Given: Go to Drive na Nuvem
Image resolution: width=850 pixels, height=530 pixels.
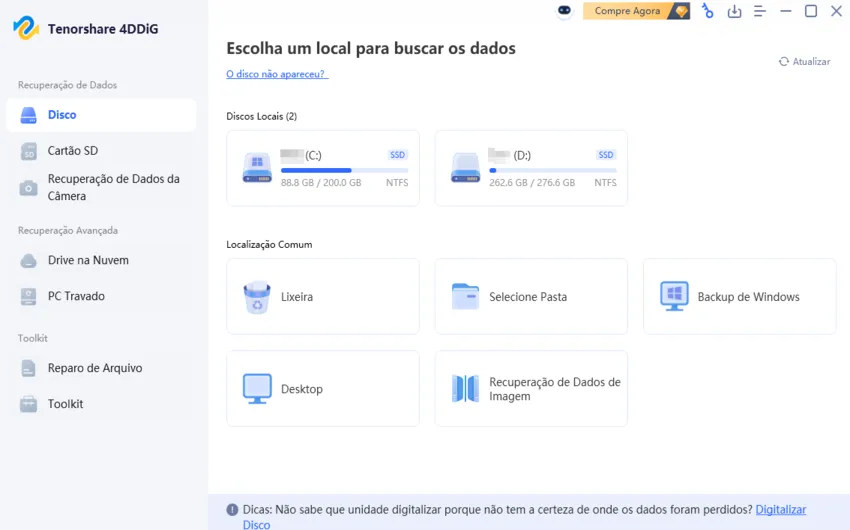Looking at the screenshot, I should click(x=101, y=261).
